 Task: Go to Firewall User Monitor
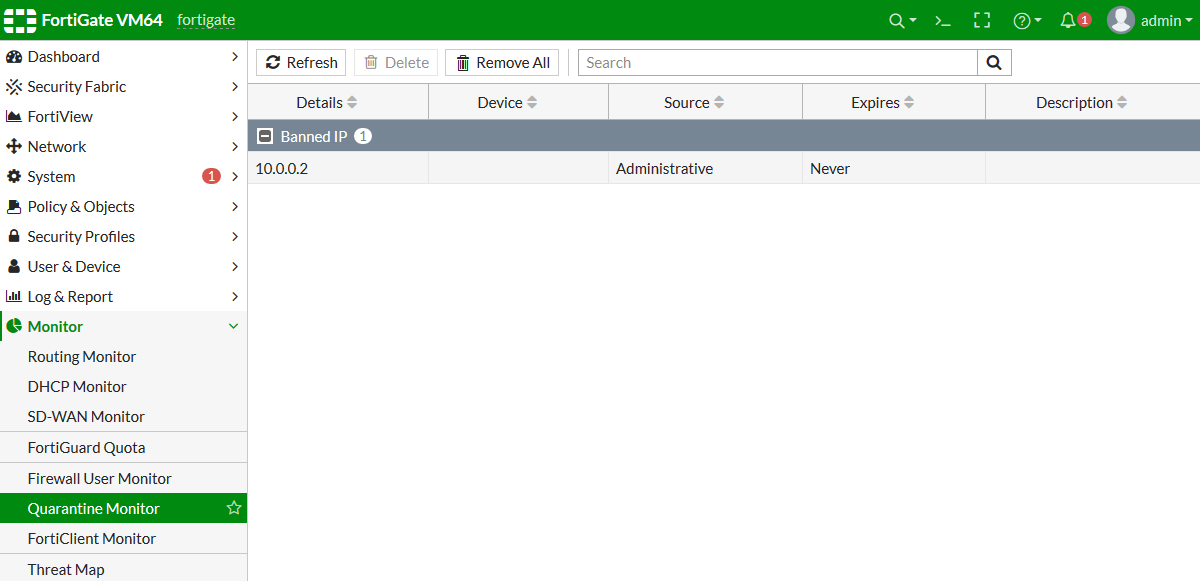(x=99, y=479)
